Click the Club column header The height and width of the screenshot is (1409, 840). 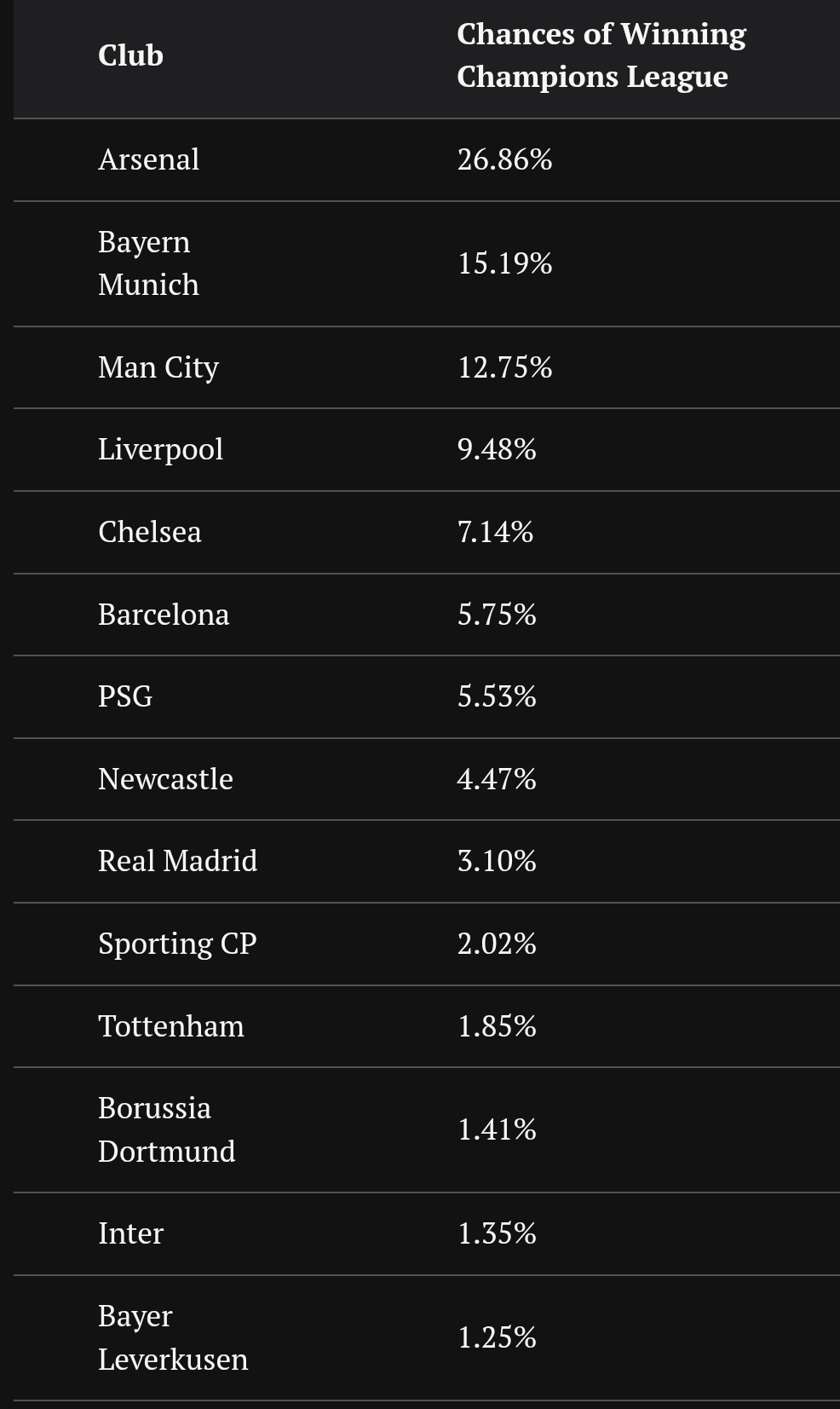130,55
